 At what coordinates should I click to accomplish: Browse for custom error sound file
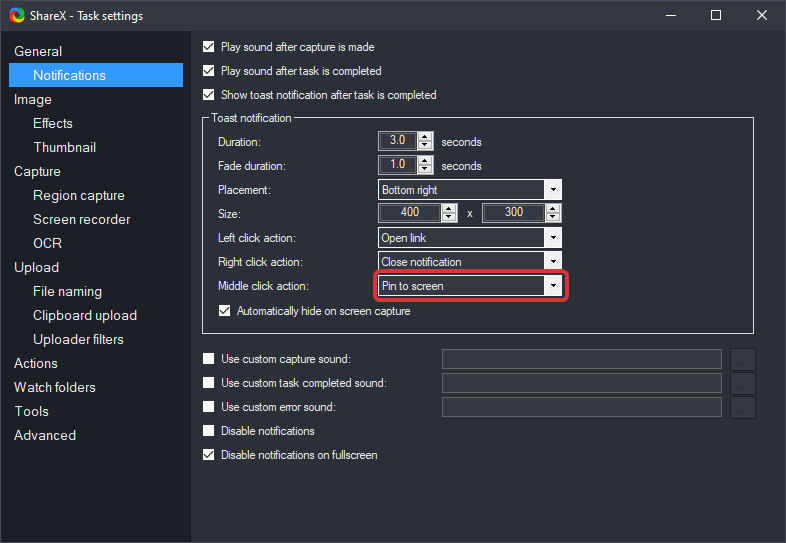click(x=743, y=408)
